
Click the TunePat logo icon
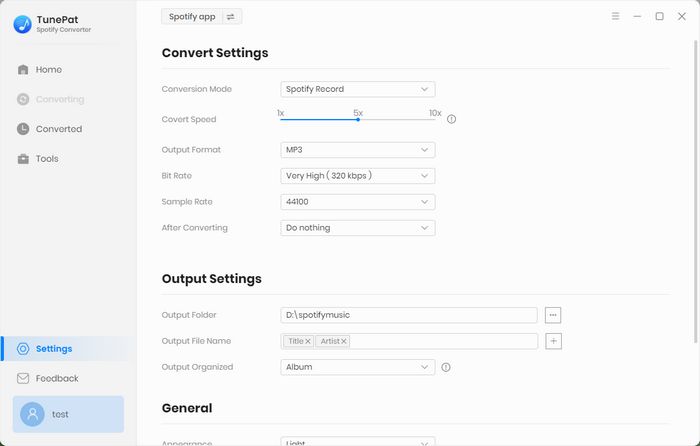(22, 24)
